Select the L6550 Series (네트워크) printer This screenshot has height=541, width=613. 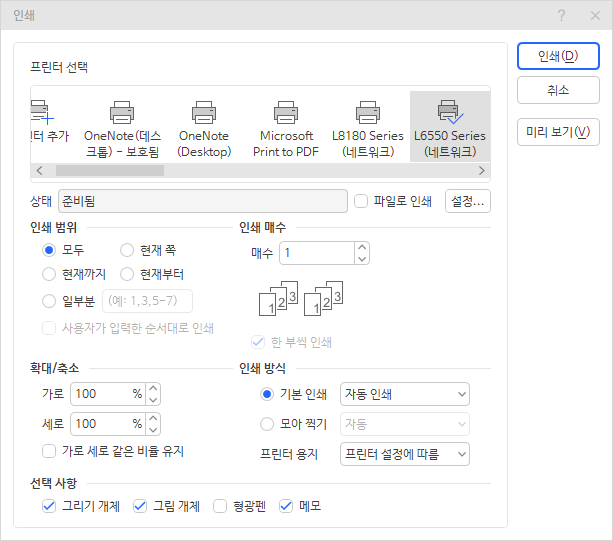tap(450, 127)
